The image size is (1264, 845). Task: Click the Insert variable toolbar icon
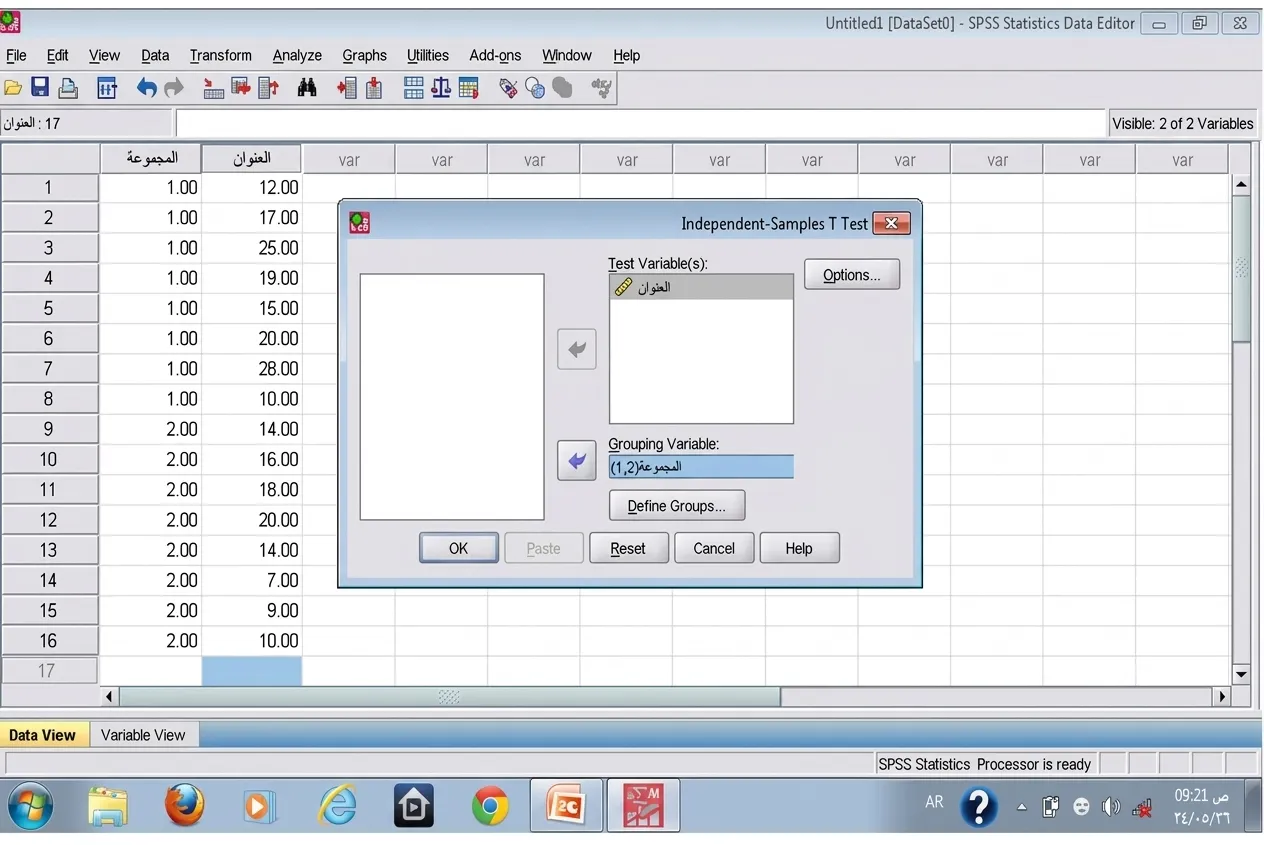373,88
